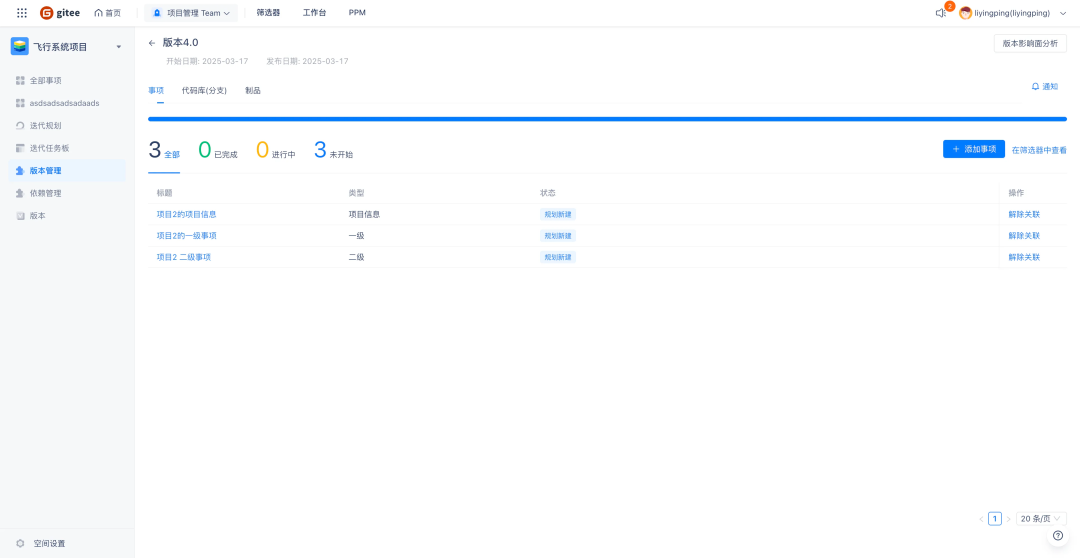Click the 二级 type cell

pos(356,257)
